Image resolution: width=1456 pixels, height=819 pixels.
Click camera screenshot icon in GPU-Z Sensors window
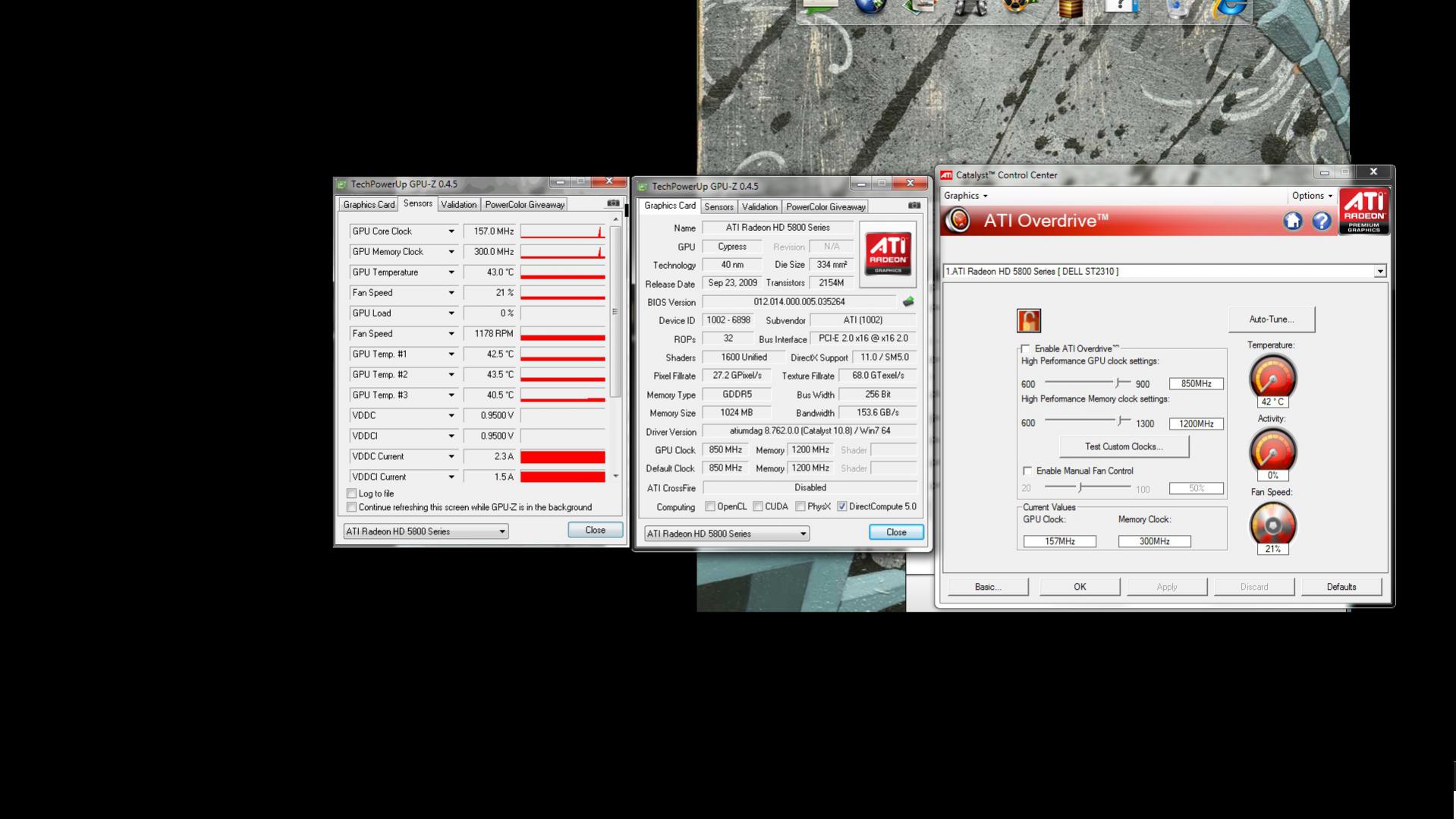point(613,203)
